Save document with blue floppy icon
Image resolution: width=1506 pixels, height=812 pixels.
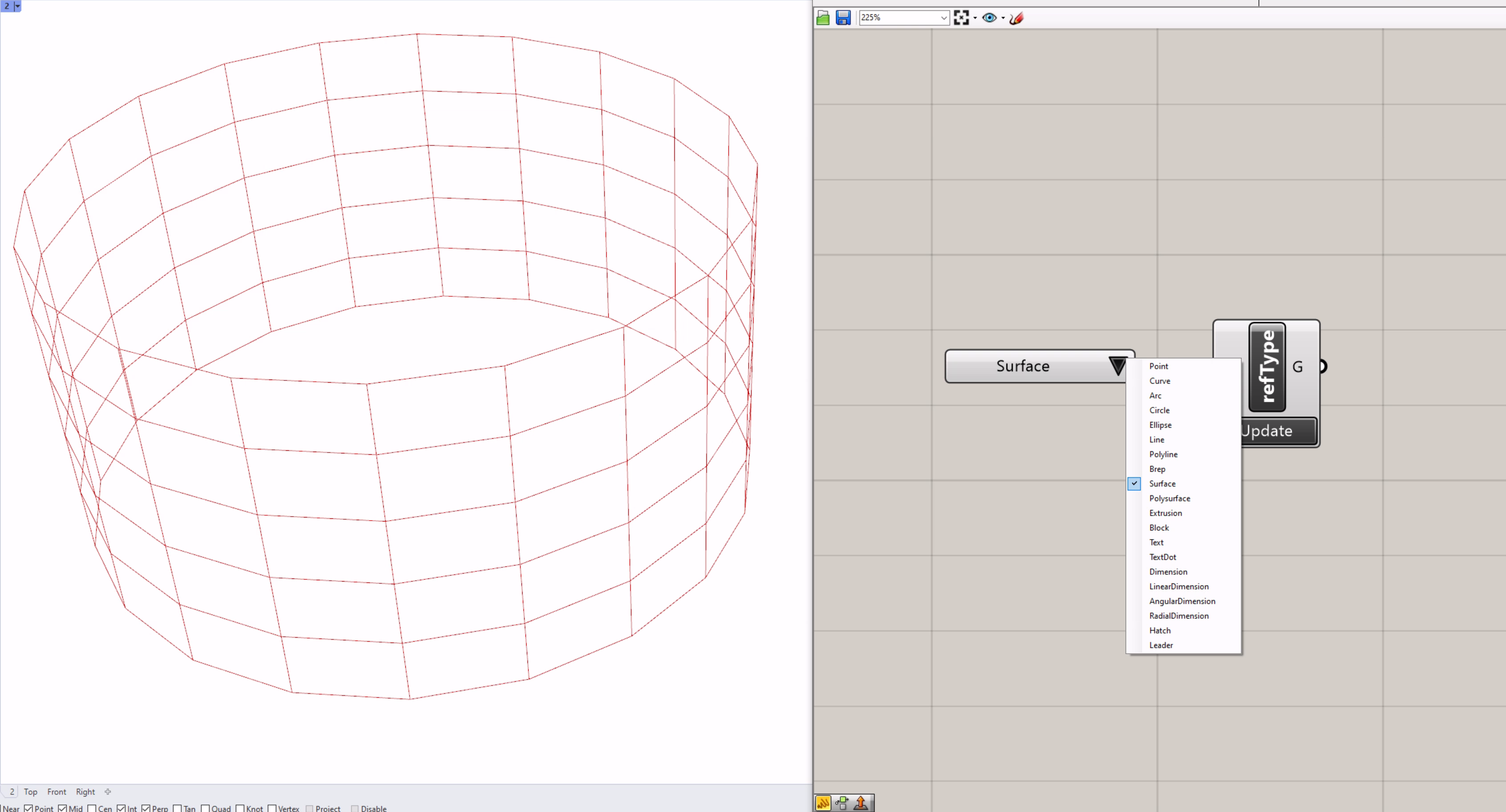coord(842,17)
